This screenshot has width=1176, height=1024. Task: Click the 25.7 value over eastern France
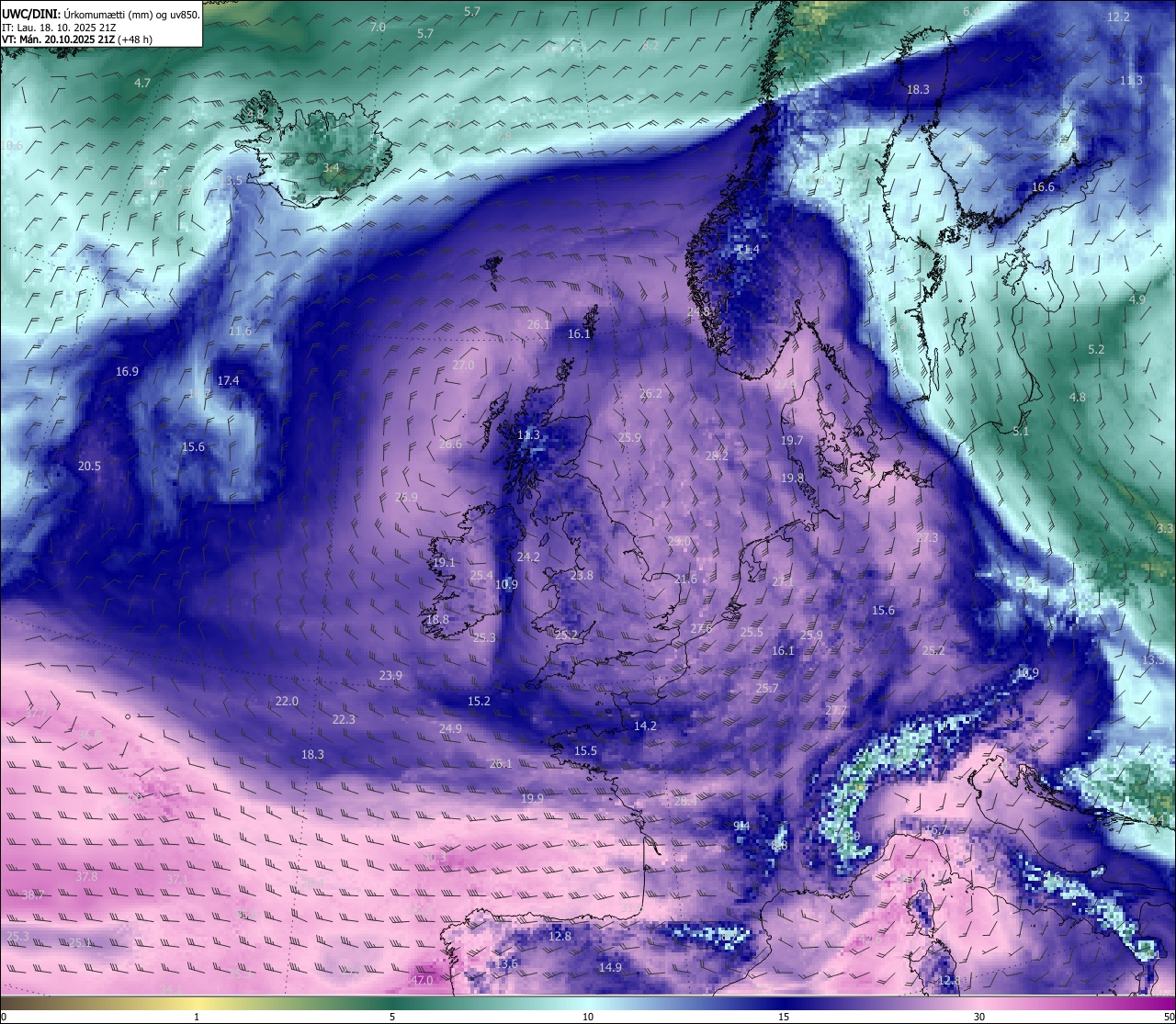point(767,688)
